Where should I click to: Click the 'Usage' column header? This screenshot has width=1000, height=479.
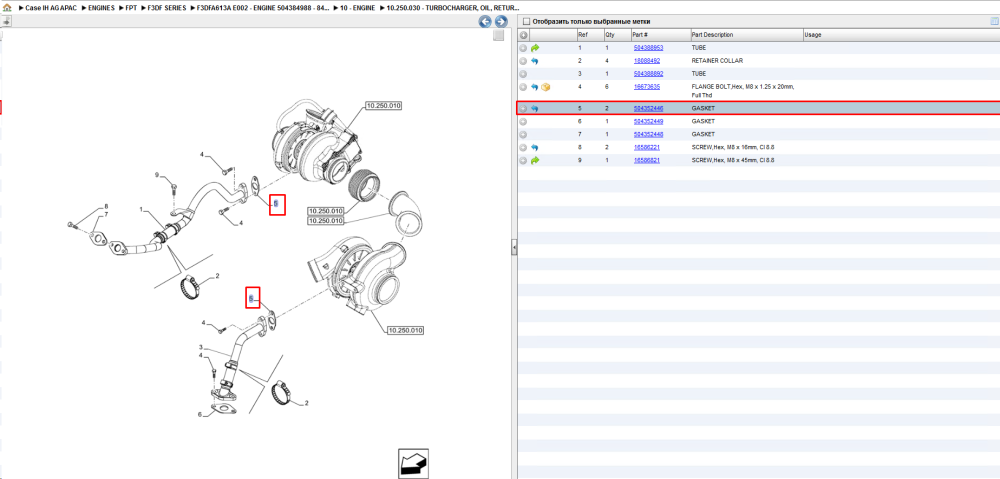(x=901, y=35)
